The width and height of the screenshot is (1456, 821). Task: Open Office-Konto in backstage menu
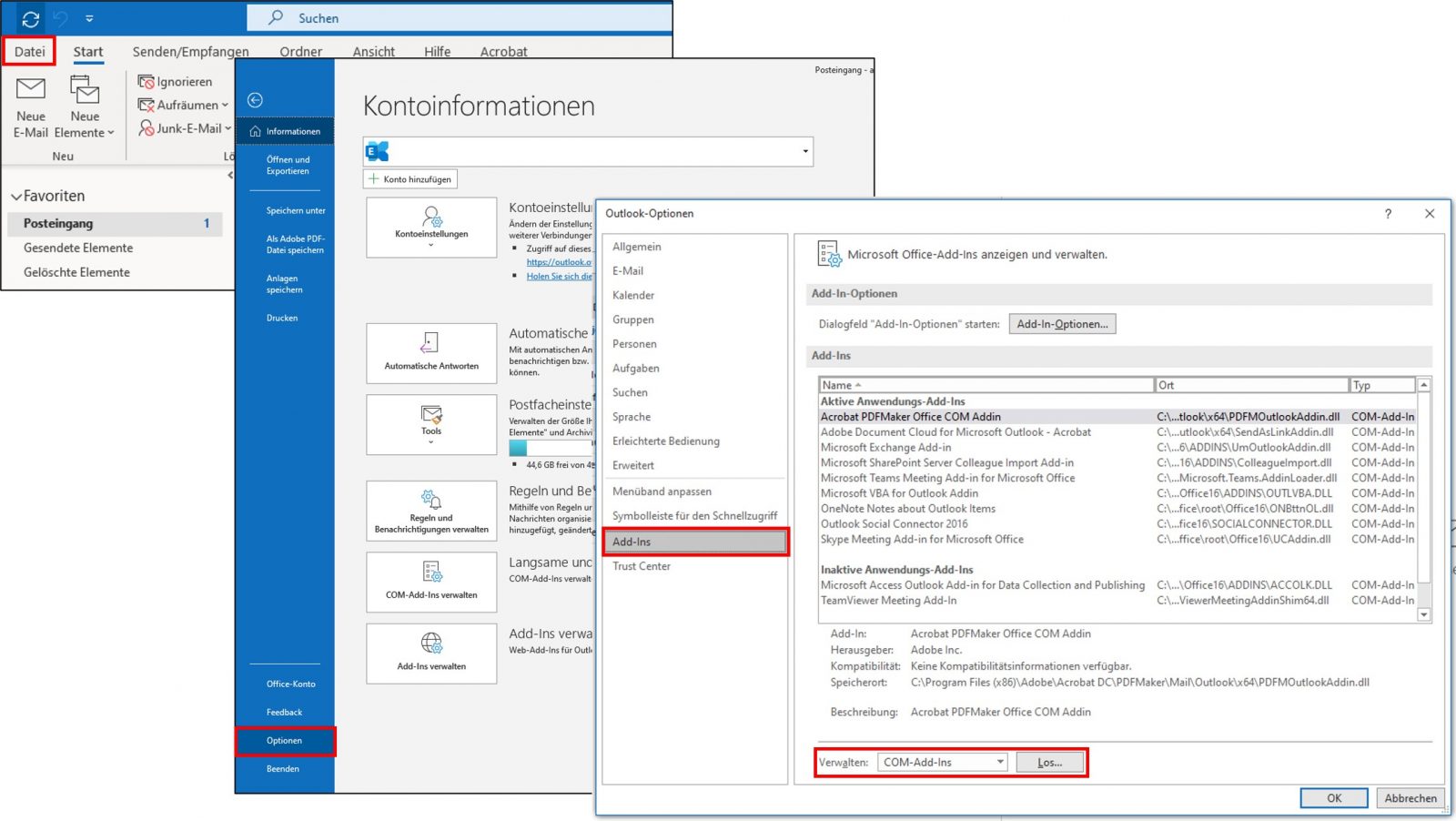[291, 684]
